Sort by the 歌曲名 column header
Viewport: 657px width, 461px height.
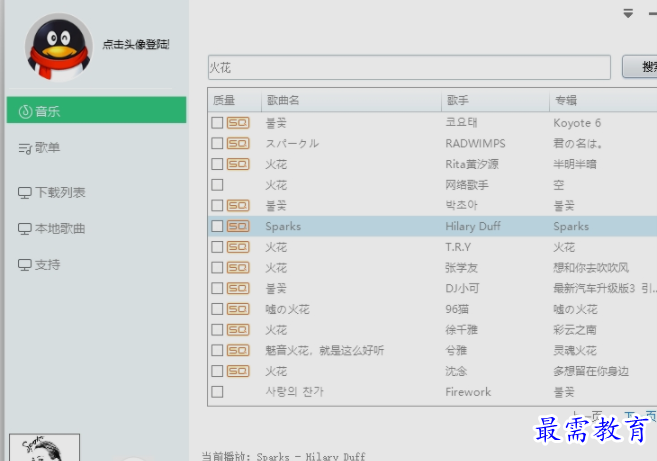click(x=351, y=100)
